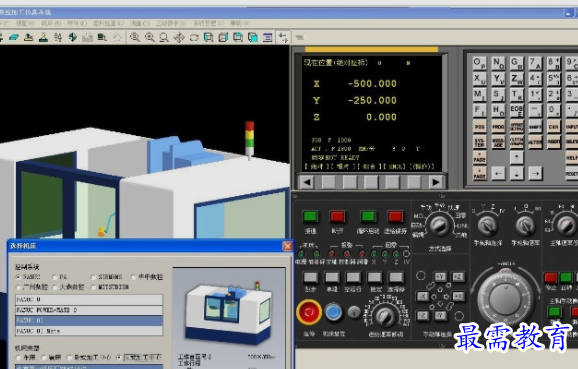The image size is (578, 369).
Task: Click the zoom-out magnifier toolbar icon
Action: [164, 37]
